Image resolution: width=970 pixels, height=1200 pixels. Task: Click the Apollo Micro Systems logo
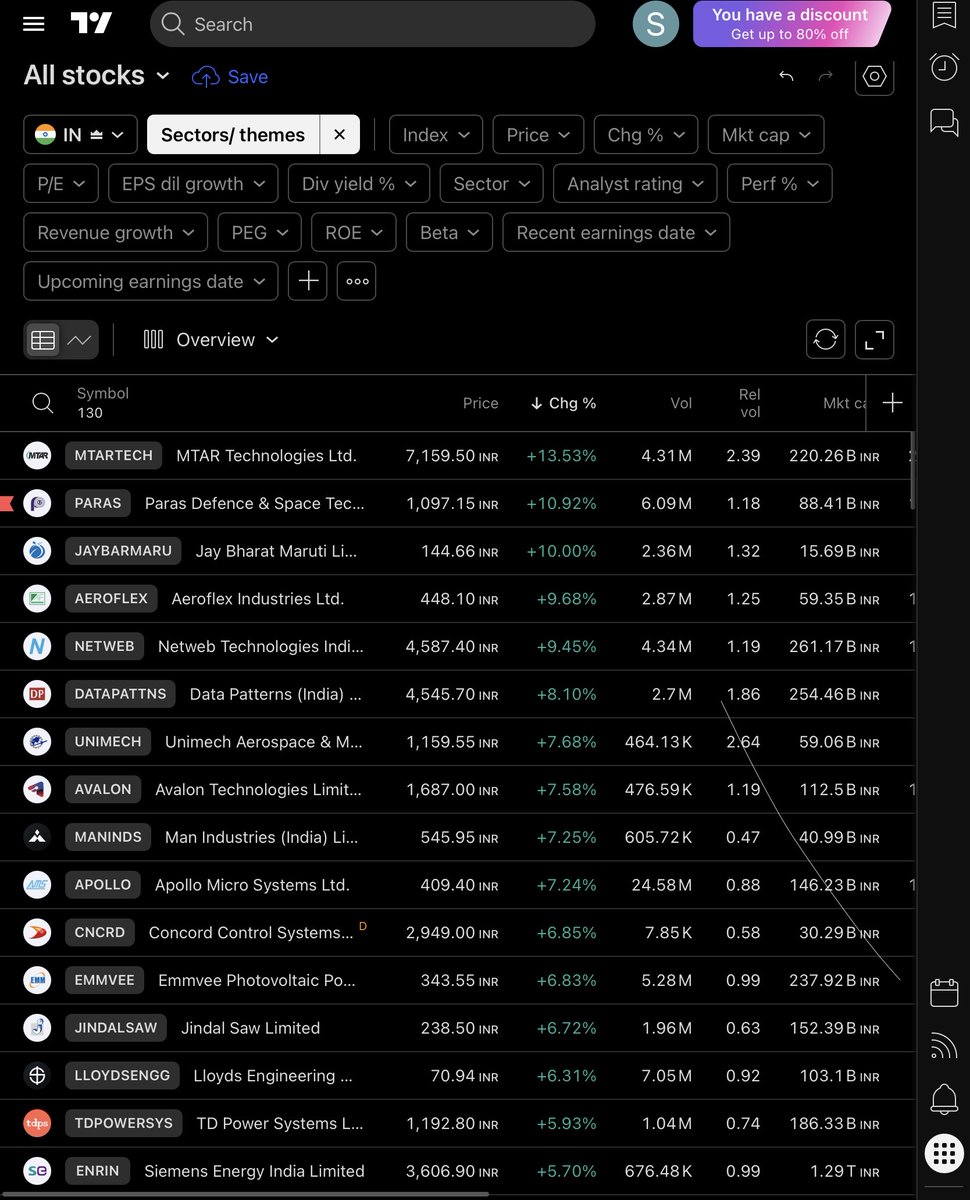pyautogui.click(x=37, y=885)
